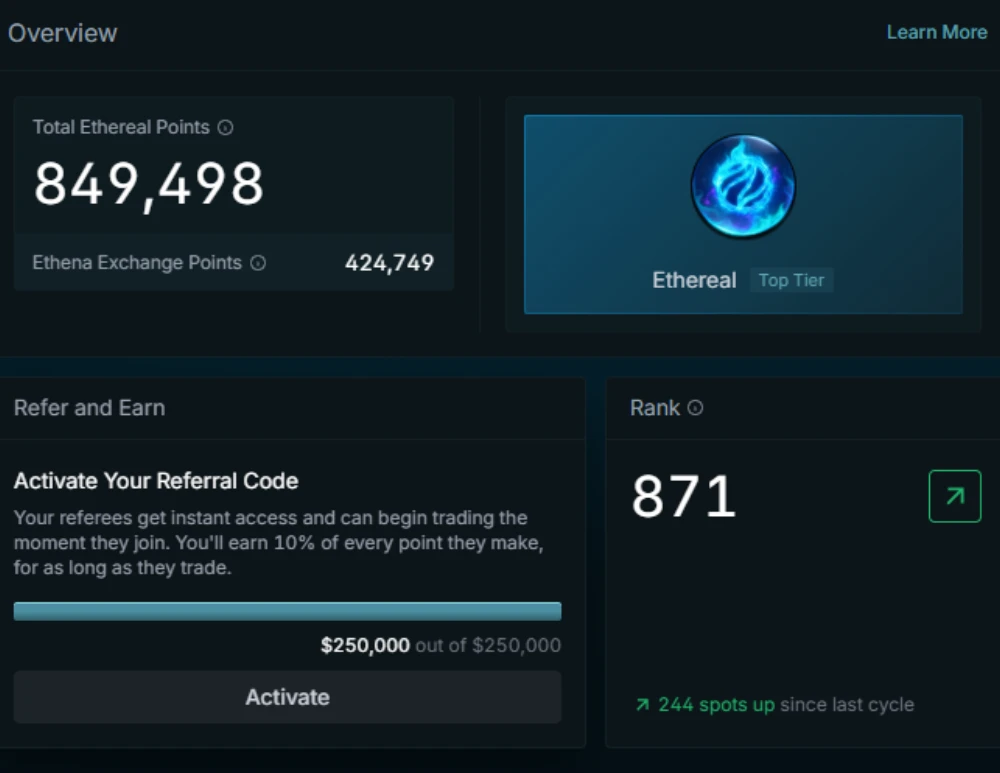Click the Overview section heading

click(x=63, y=33)
